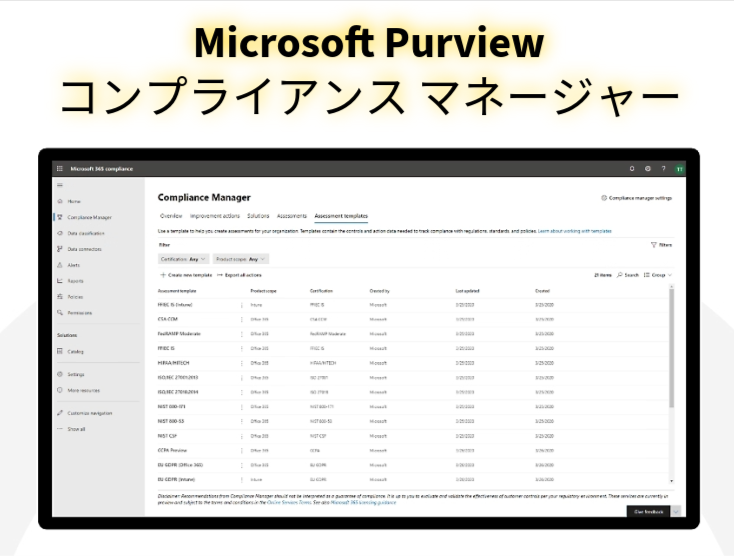734x556 pixels.
Task: Click the templates table vertical scrollbar
Action: coord(671,347)
